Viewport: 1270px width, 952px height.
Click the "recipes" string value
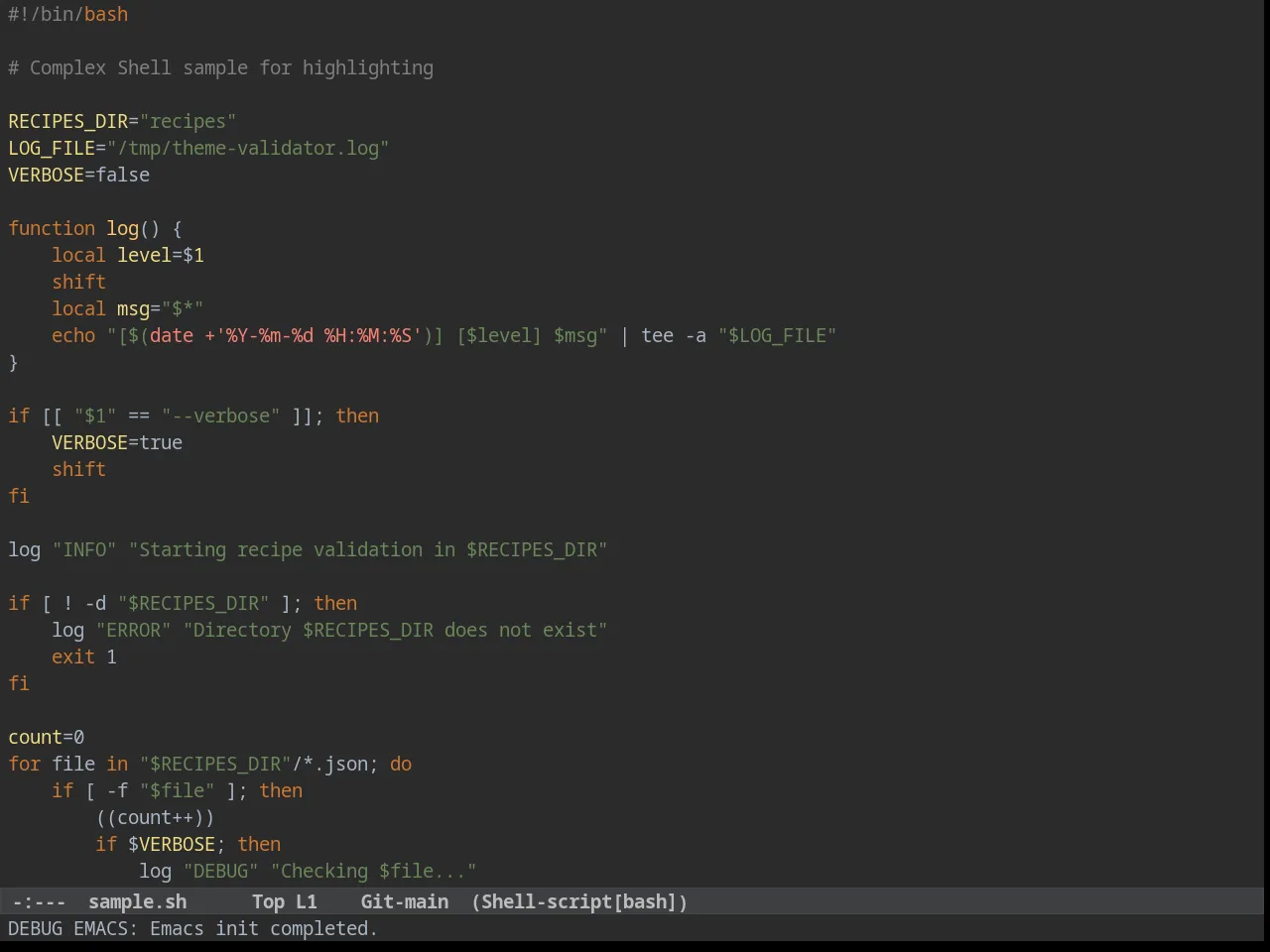188,121
